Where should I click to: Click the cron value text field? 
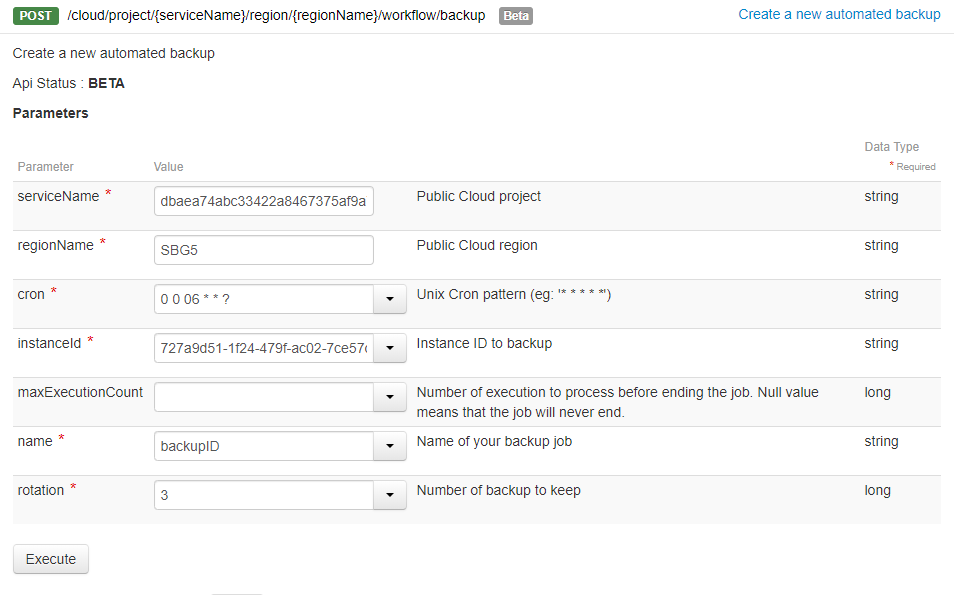coord(263,299)
